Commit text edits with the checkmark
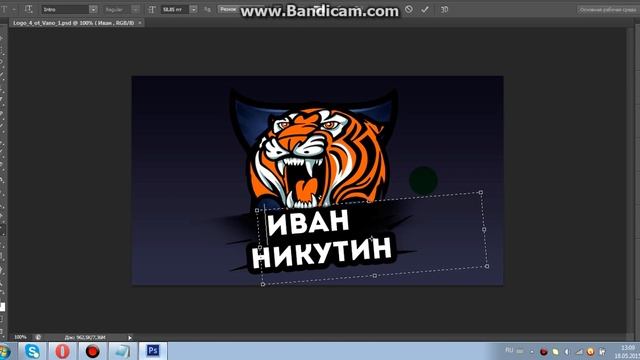This screenshot has width=640, height=360. [425, 9]
